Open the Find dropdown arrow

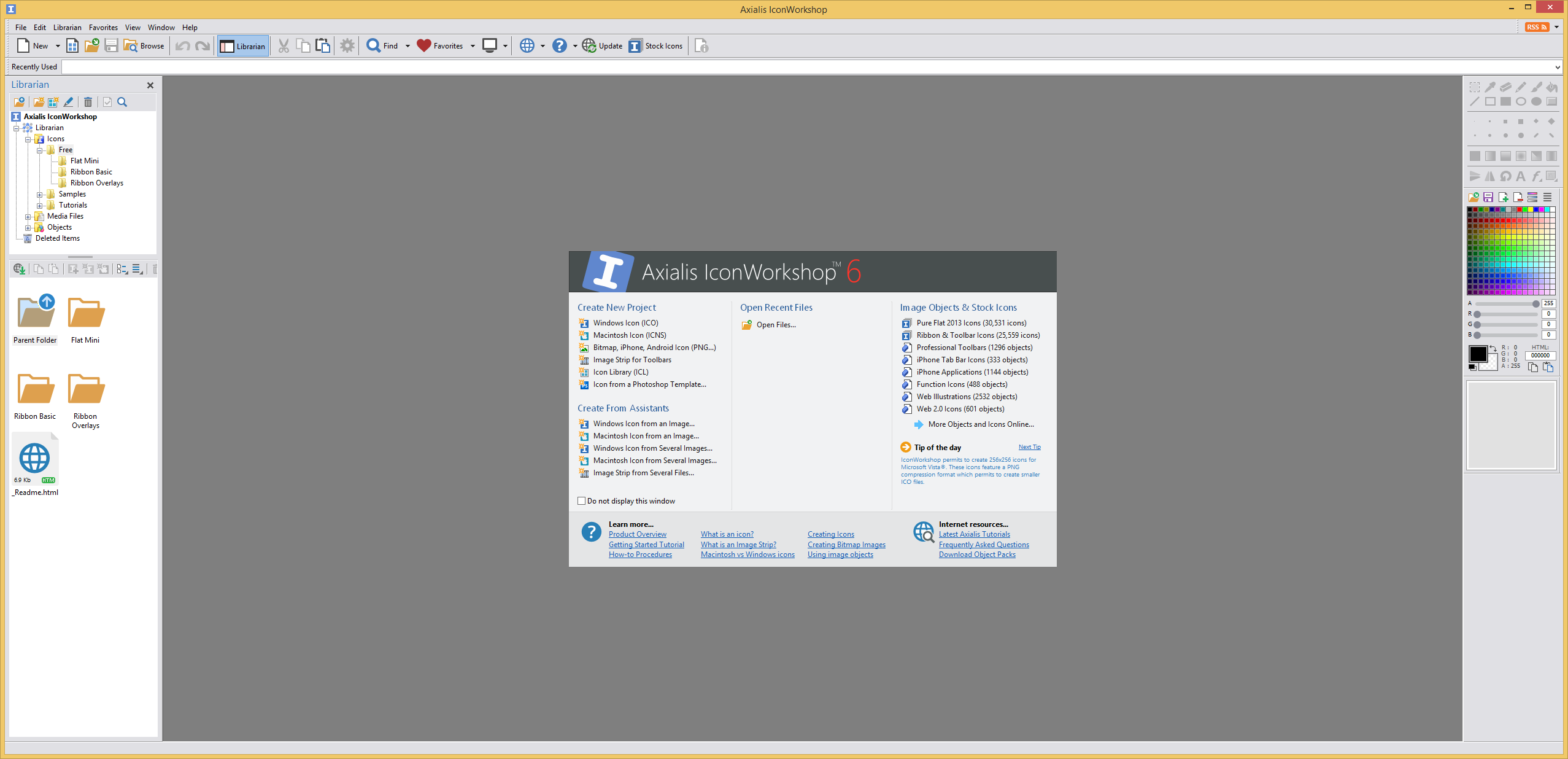(407, 46)
